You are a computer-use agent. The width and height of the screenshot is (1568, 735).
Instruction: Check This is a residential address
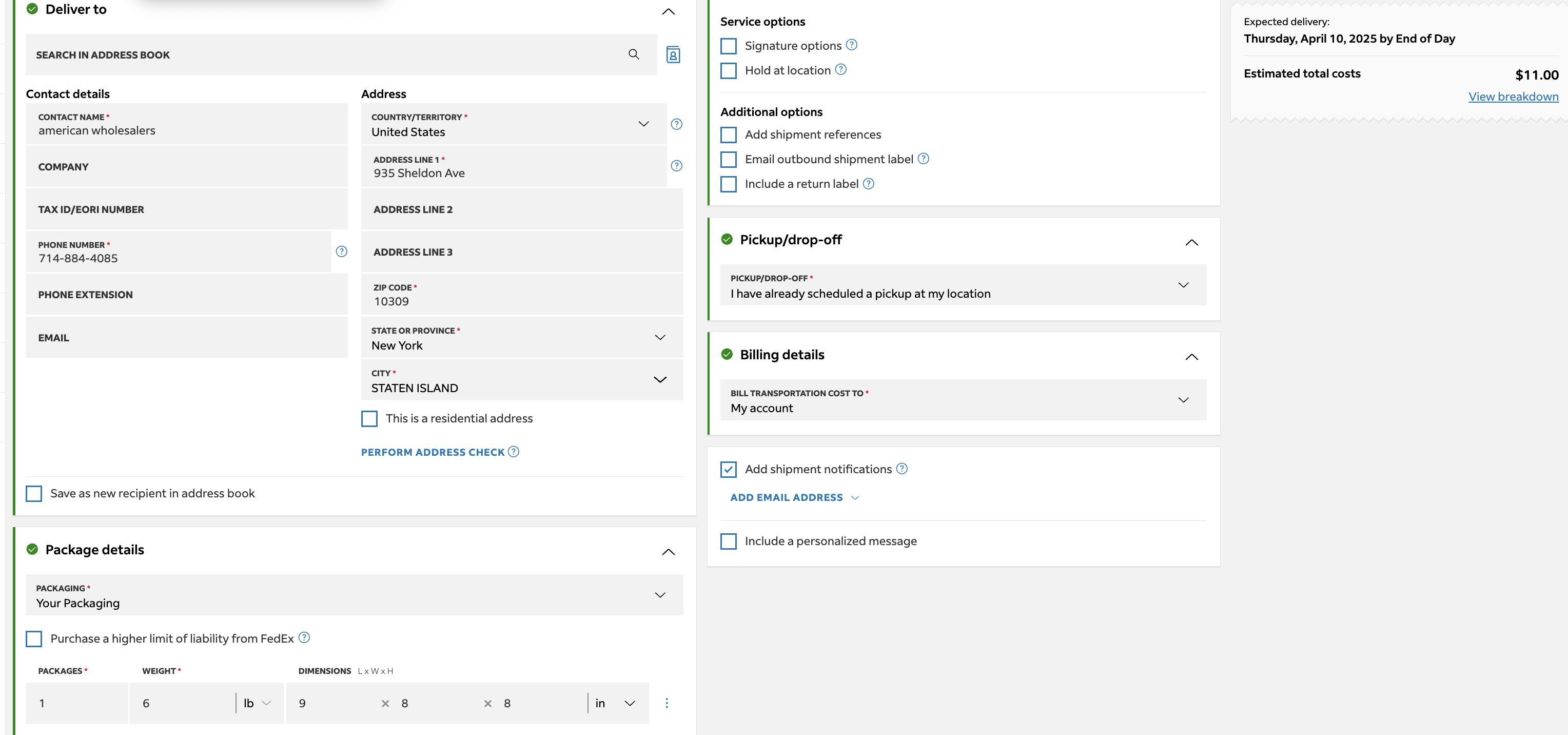point(369,419)
